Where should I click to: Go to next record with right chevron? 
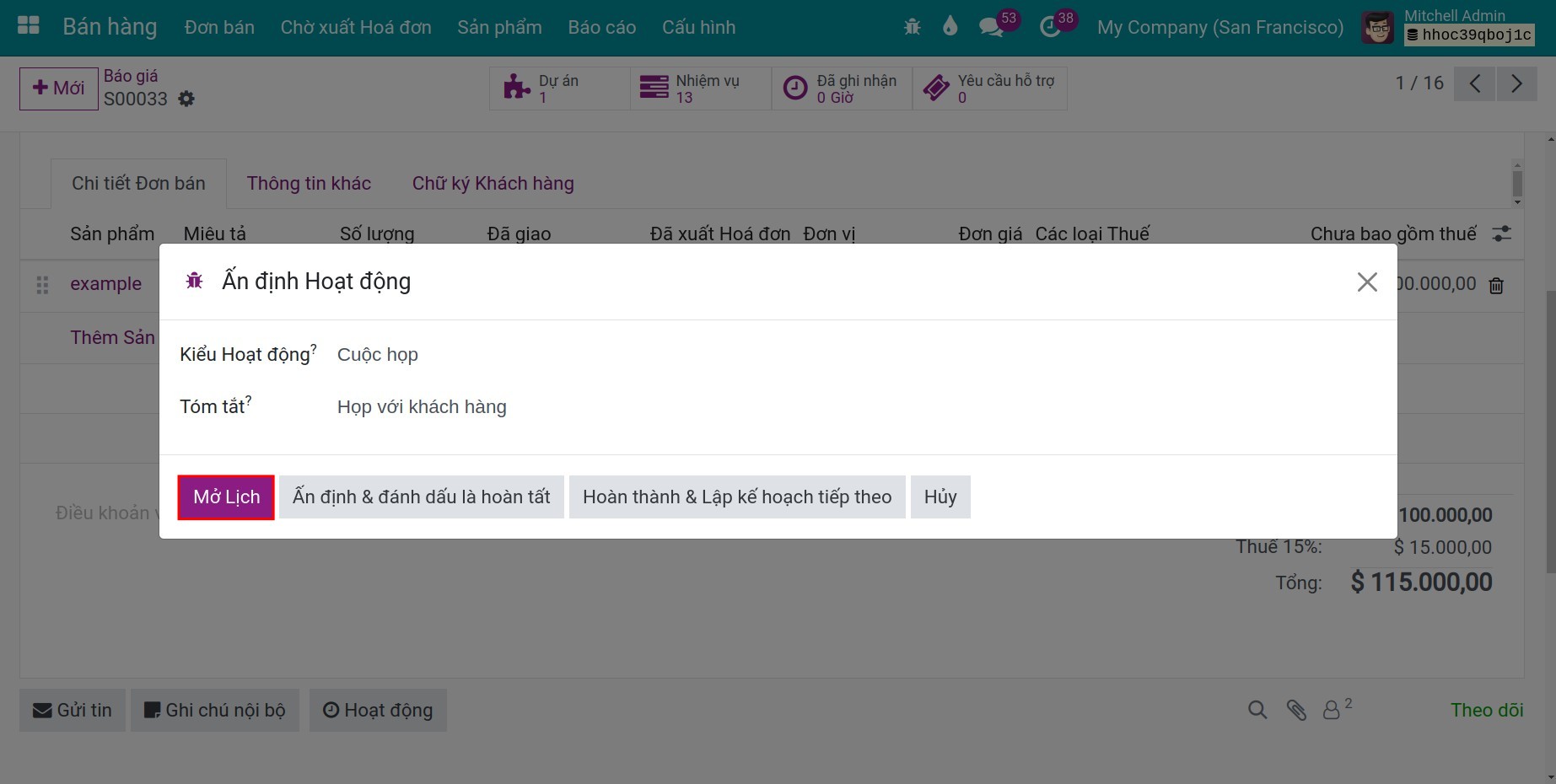coord(1516,83)
